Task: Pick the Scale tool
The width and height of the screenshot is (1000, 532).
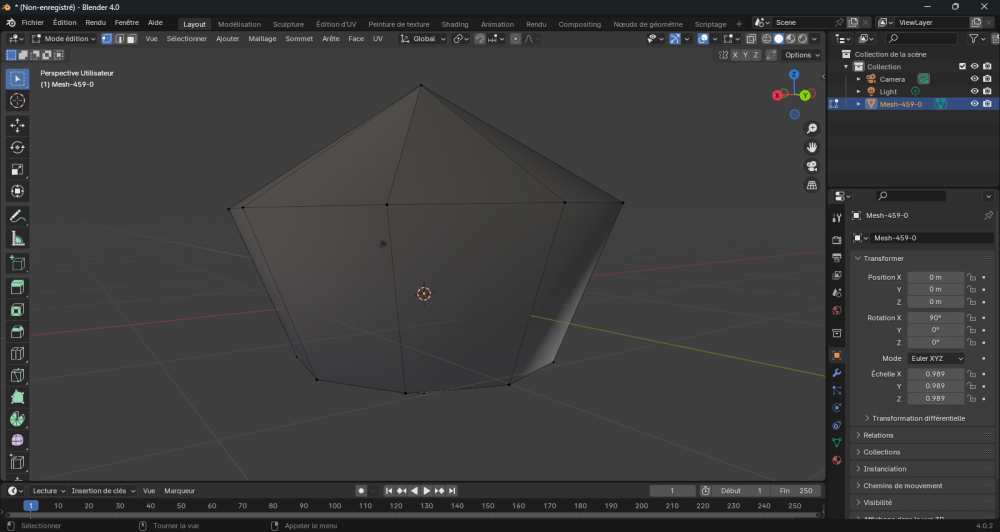Action: 17,170
